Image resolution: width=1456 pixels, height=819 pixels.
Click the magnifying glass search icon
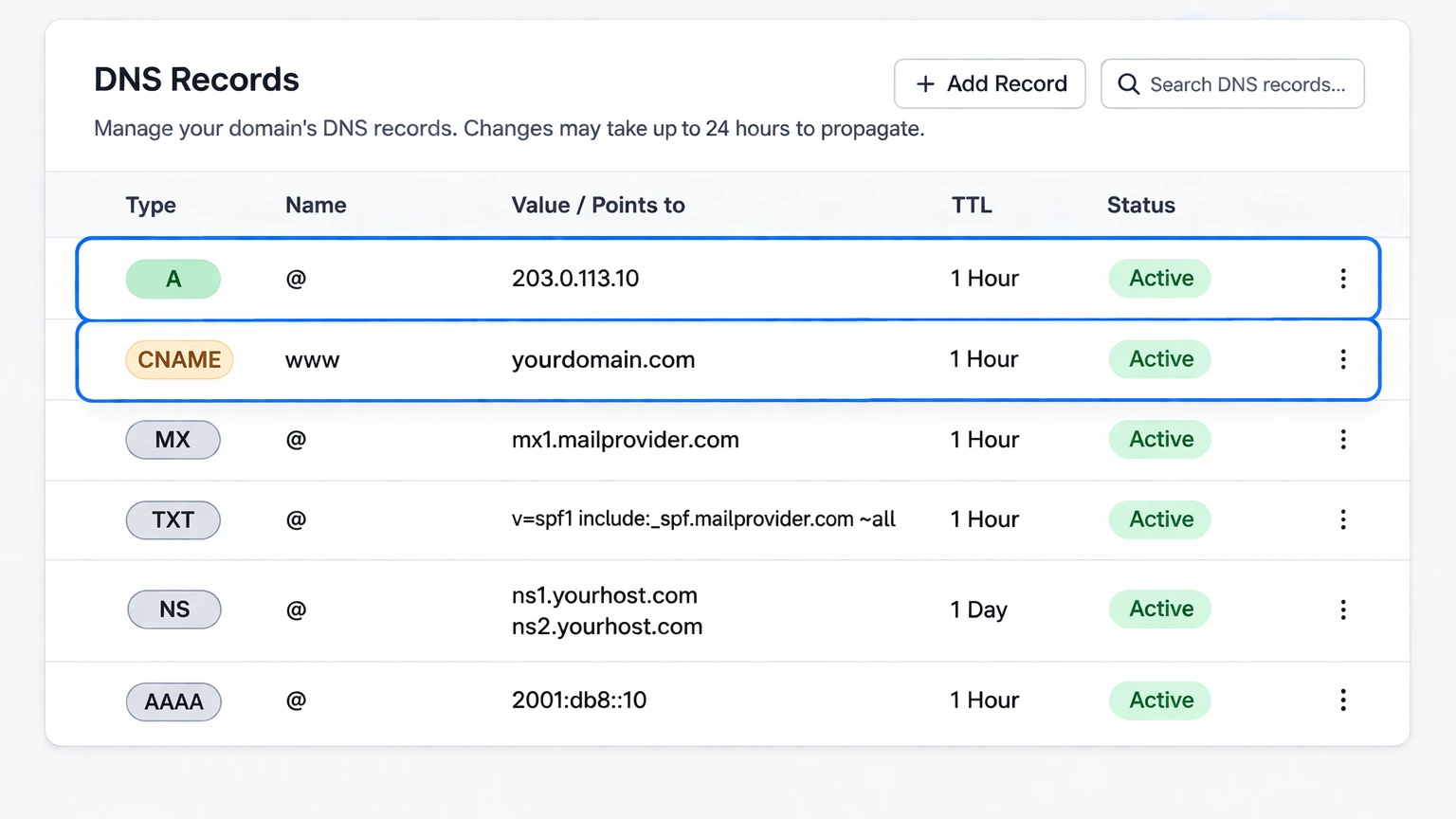tap(1128, 84)
